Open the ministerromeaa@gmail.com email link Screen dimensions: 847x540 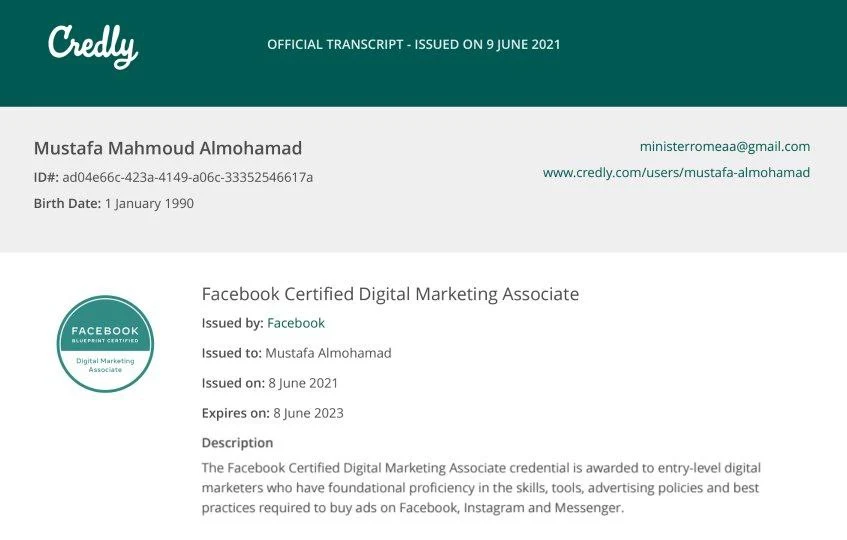(x=724, y=146)
